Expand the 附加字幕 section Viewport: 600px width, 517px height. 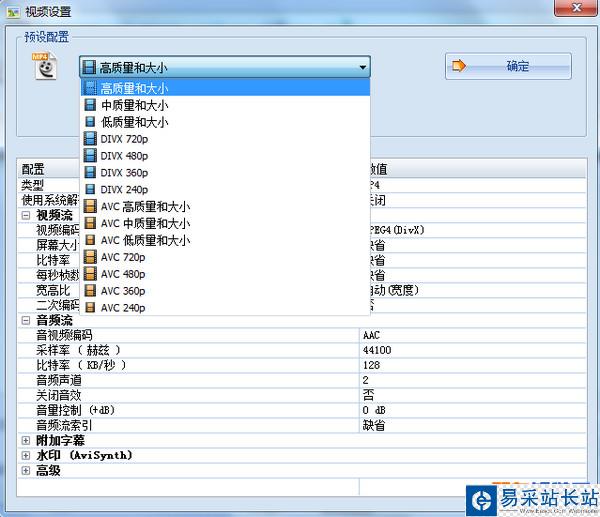click(26, 440)
